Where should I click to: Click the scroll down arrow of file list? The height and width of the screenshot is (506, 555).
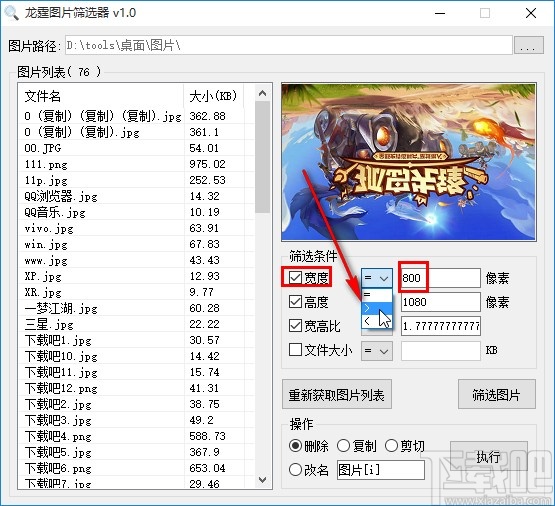pyautogui.click(x=262, y=480)
